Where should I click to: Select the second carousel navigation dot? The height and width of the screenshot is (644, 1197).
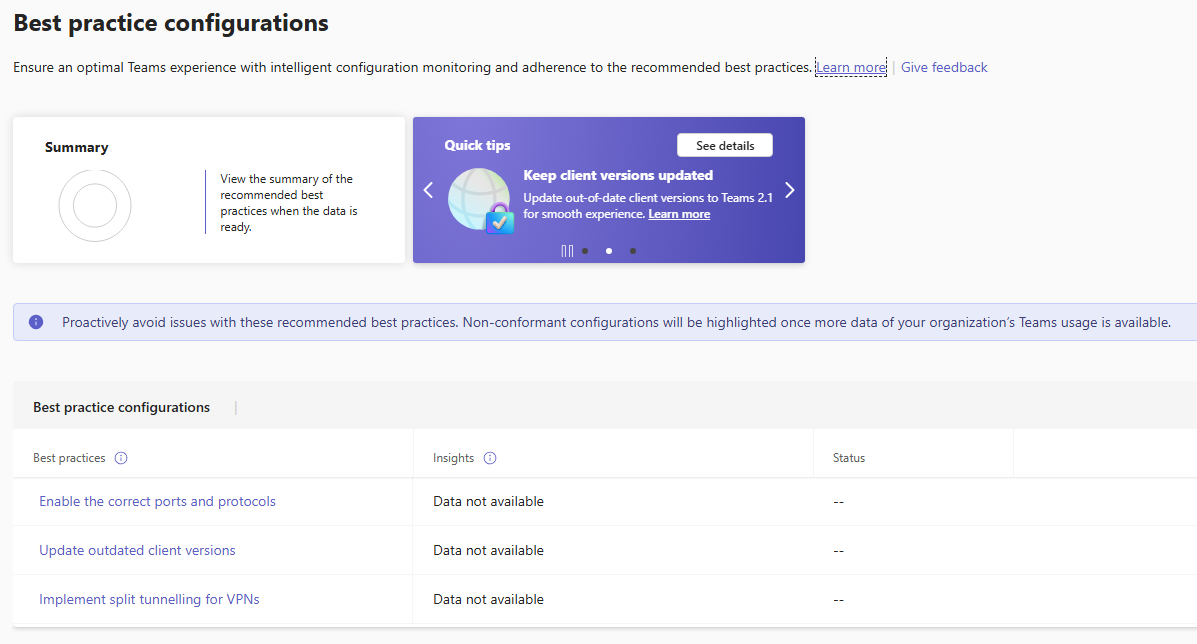(608, 251)
